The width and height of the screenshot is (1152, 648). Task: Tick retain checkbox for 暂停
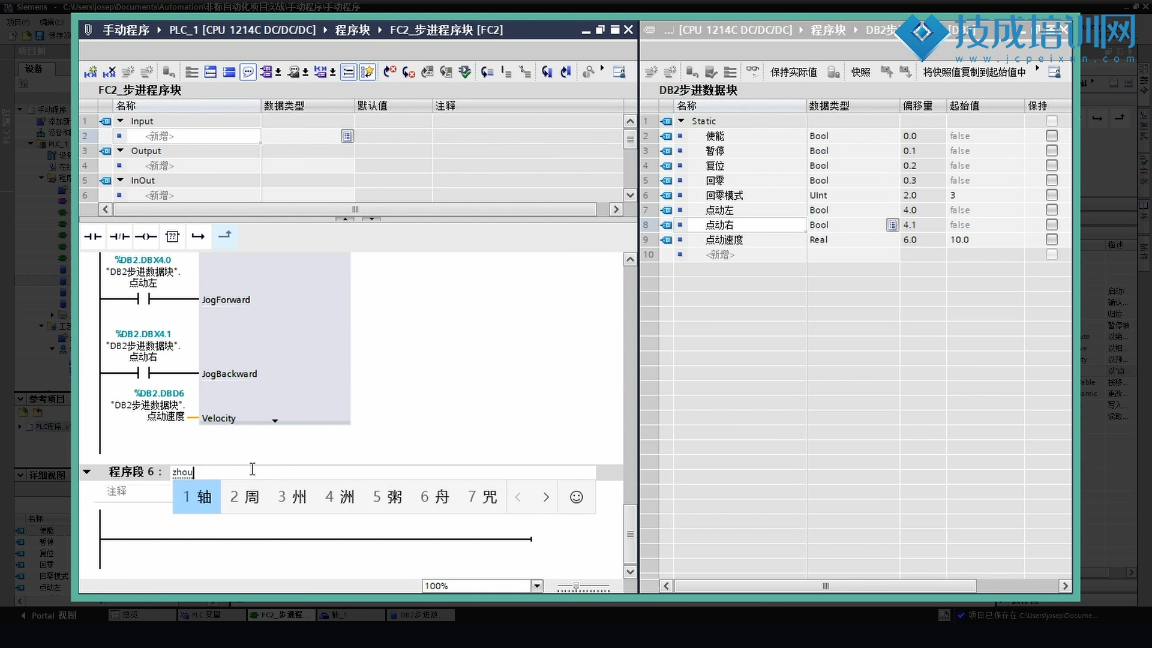1052,151
